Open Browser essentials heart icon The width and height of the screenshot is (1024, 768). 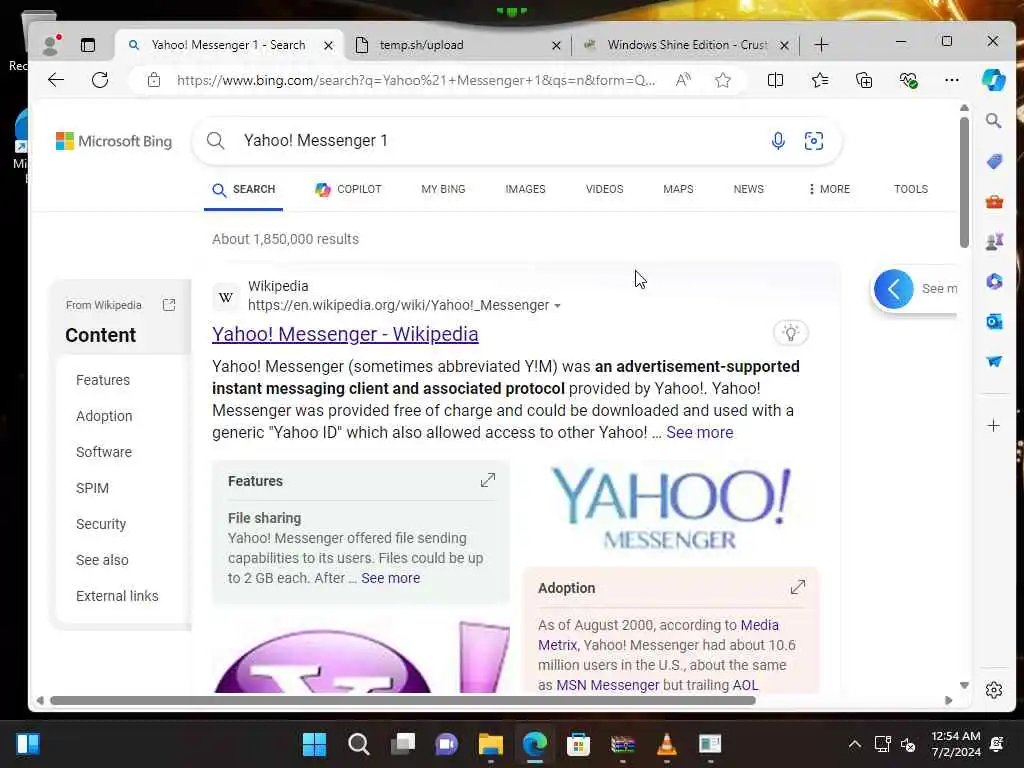pyautogui.click(x=908, y=80)
